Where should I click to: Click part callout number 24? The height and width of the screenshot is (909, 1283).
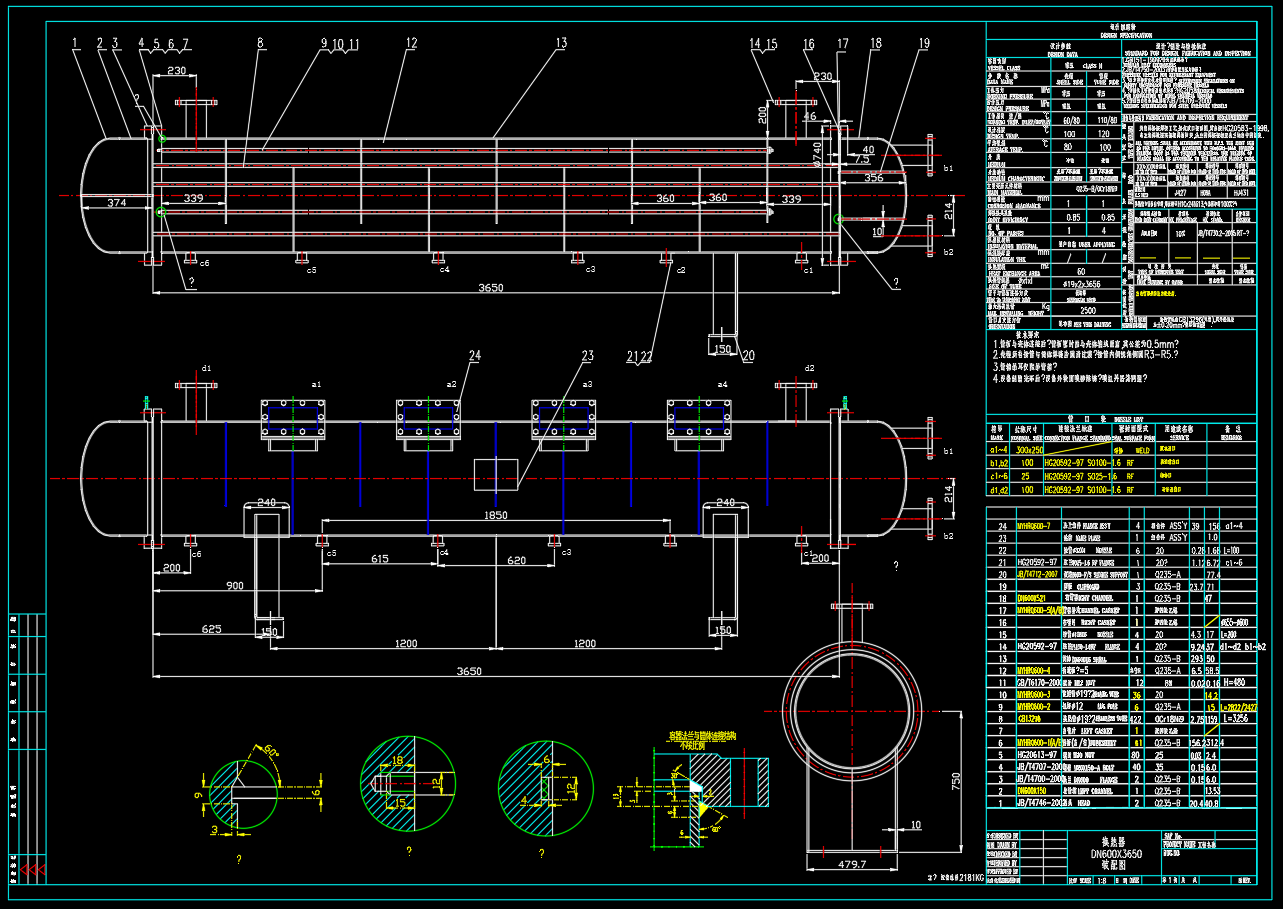tap(474, 355)
